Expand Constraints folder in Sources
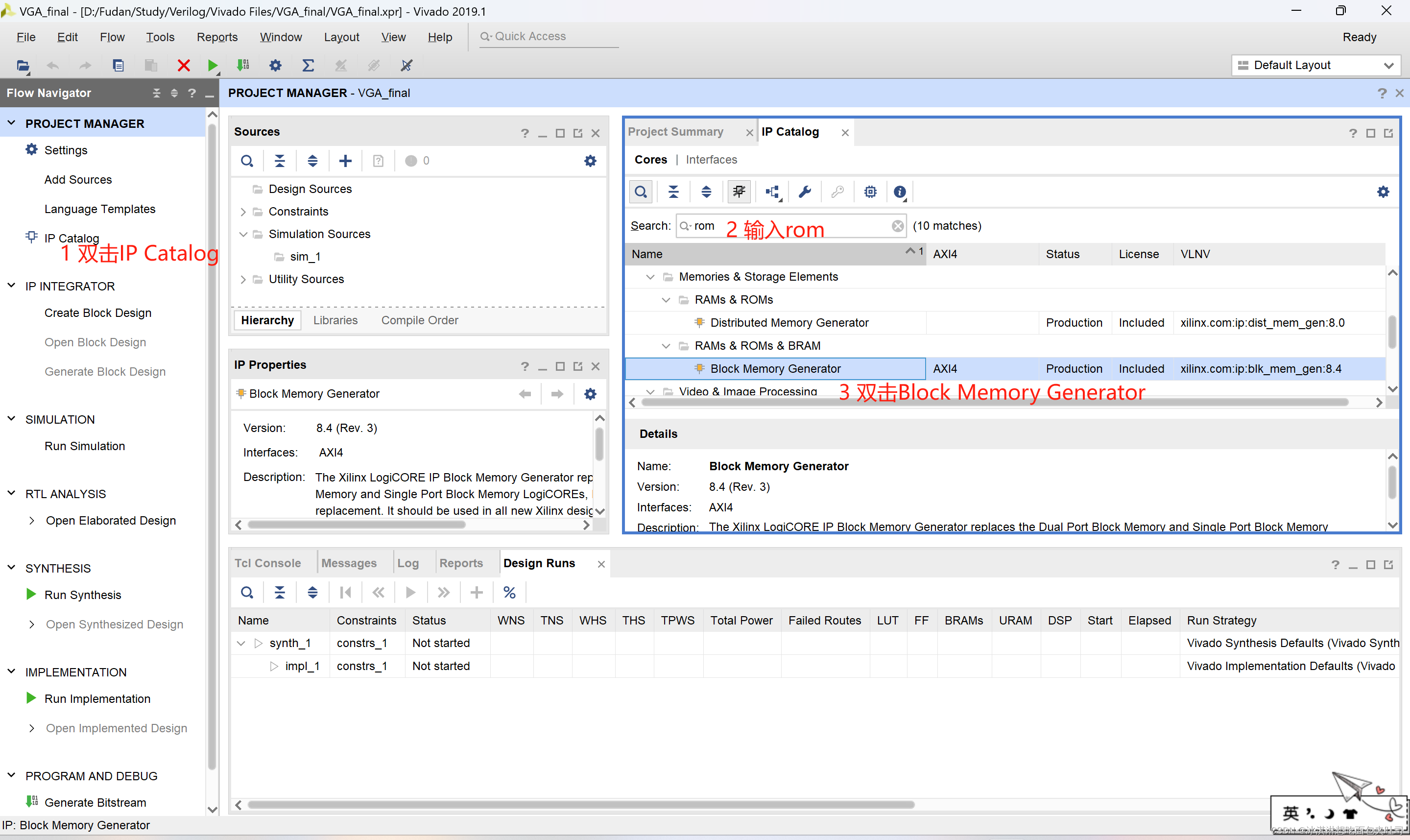This screenshot has height=840, width=1410. point(243,212)
